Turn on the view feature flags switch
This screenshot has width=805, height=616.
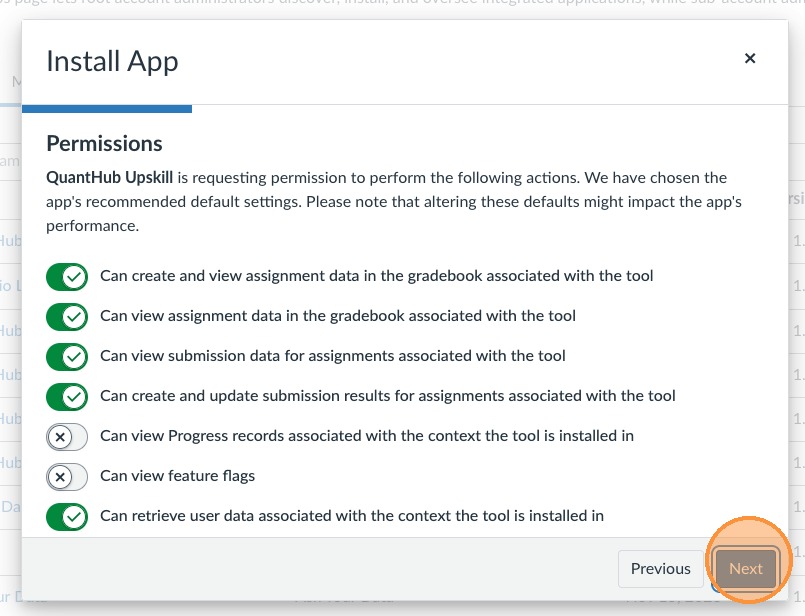(67, 476)
